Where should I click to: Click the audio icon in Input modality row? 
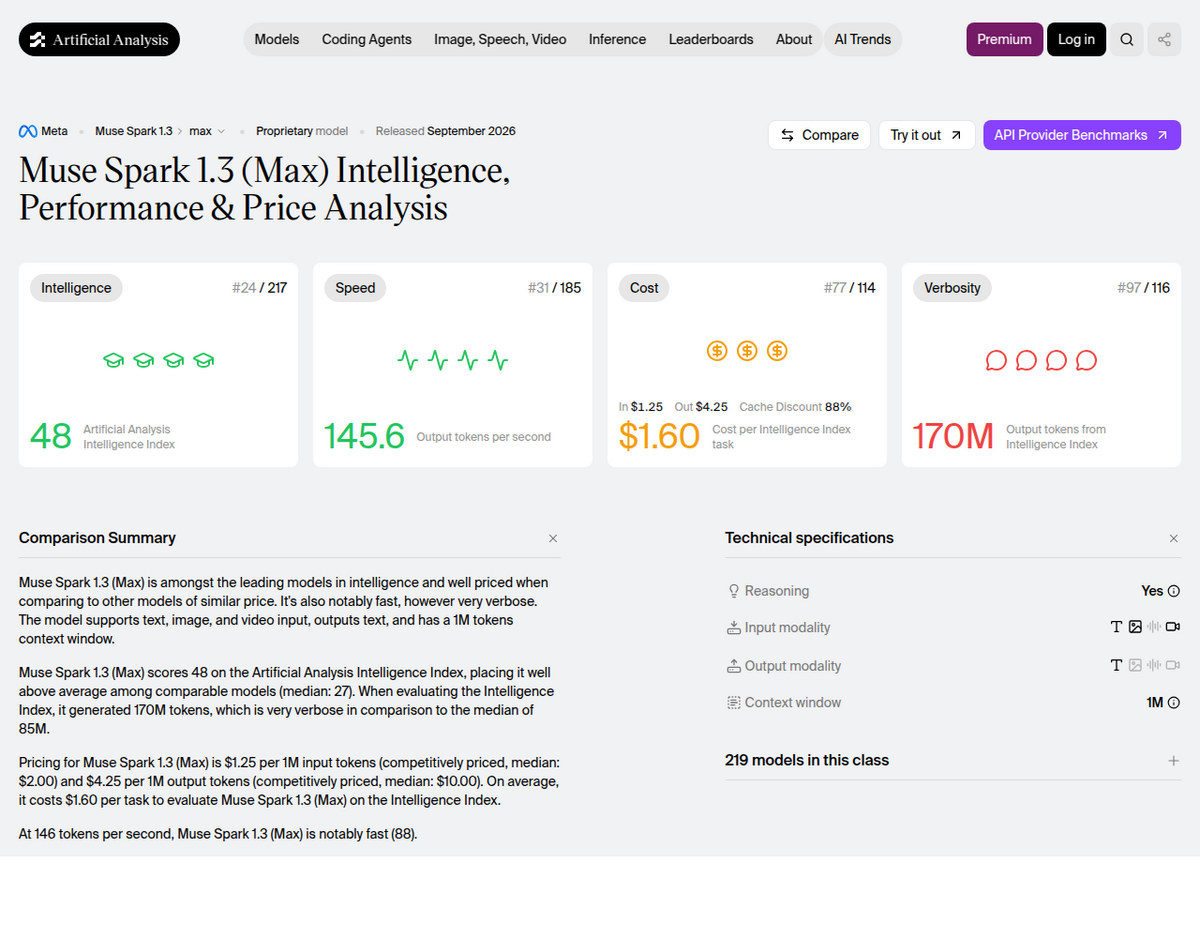point(1154,627)
